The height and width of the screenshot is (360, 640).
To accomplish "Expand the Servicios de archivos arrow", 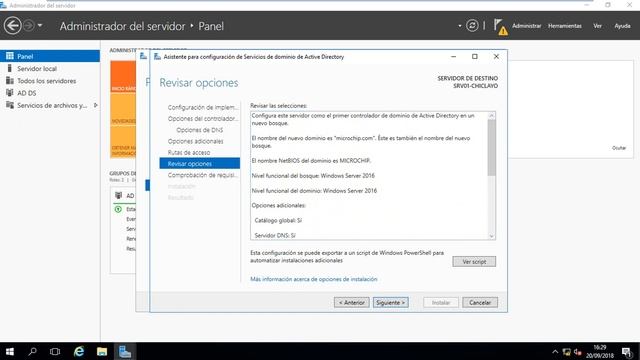I will point(96,105).
